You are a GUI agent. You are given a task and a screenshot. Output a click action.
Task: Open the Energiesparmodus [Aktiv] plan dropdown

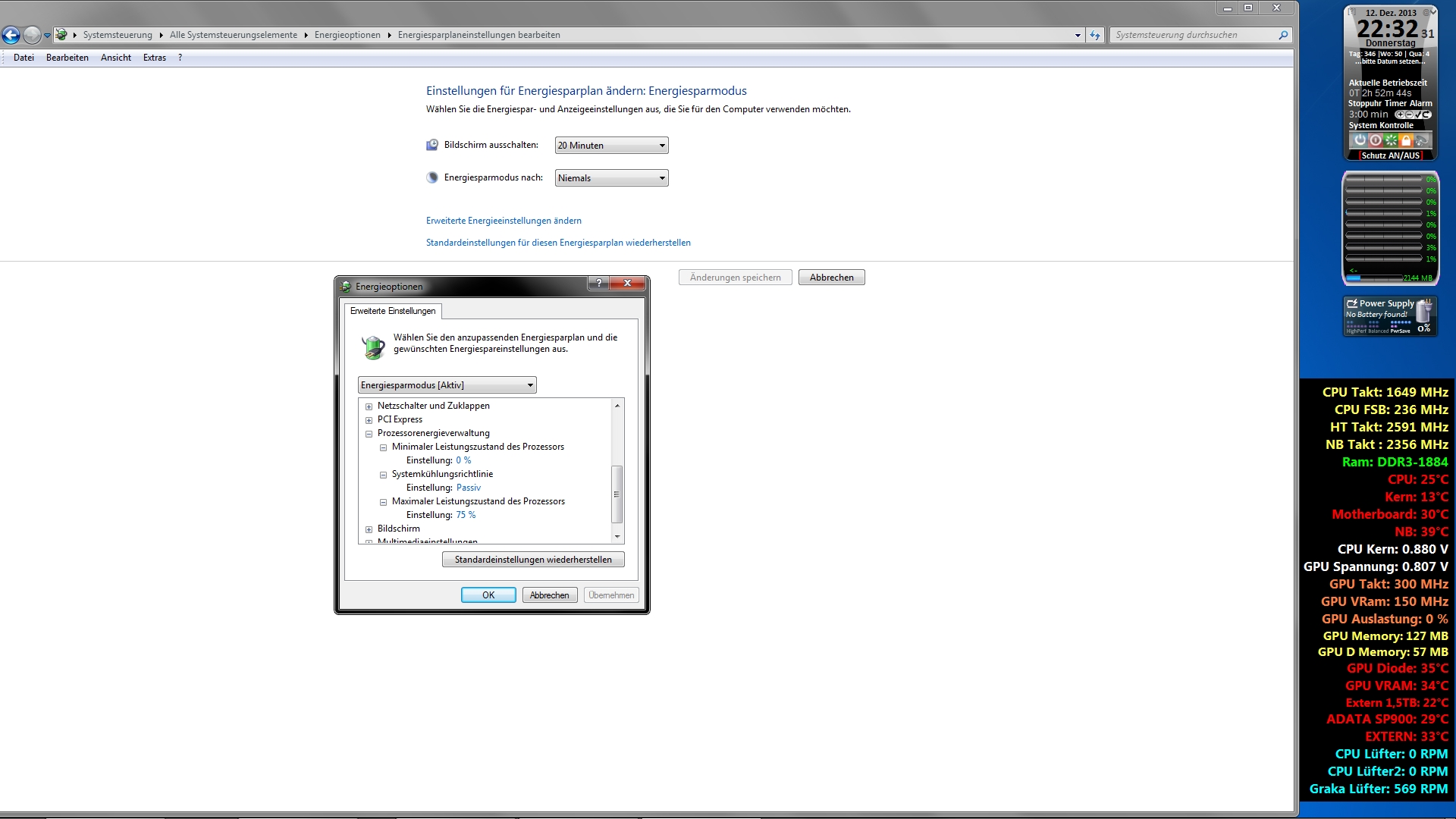click(x=447, y=385)
